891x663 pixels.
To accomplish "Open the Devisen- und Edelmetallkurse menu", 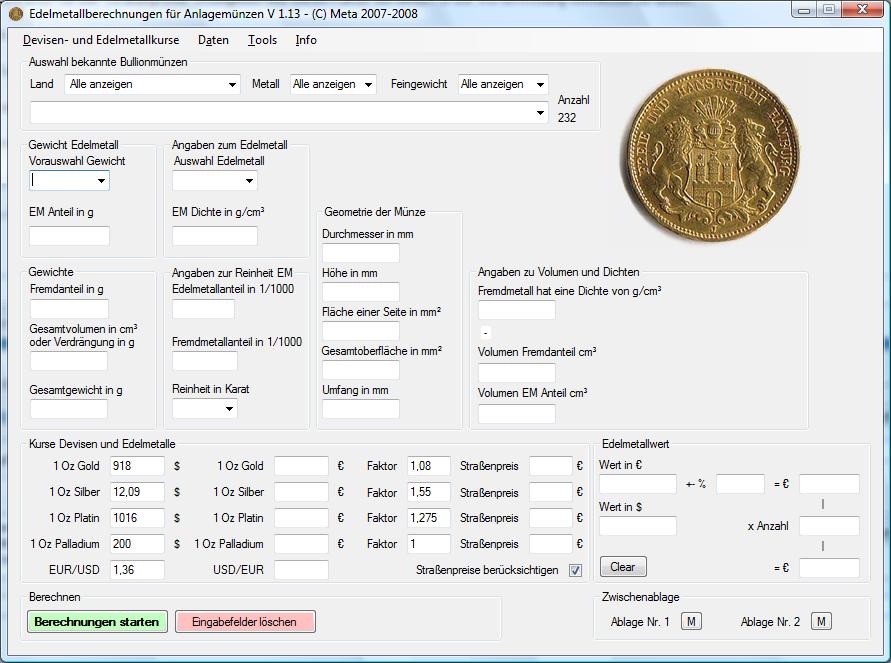I will point(101,40).
